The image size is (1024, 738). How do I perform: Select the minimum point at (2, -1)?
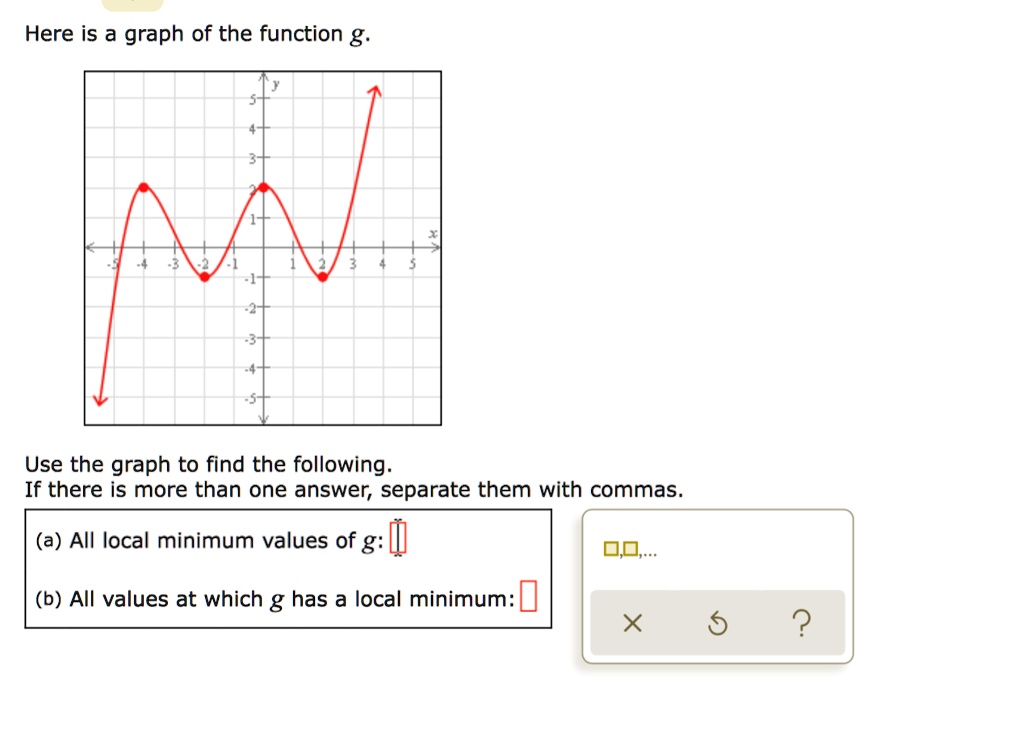[x=322, y=276]
